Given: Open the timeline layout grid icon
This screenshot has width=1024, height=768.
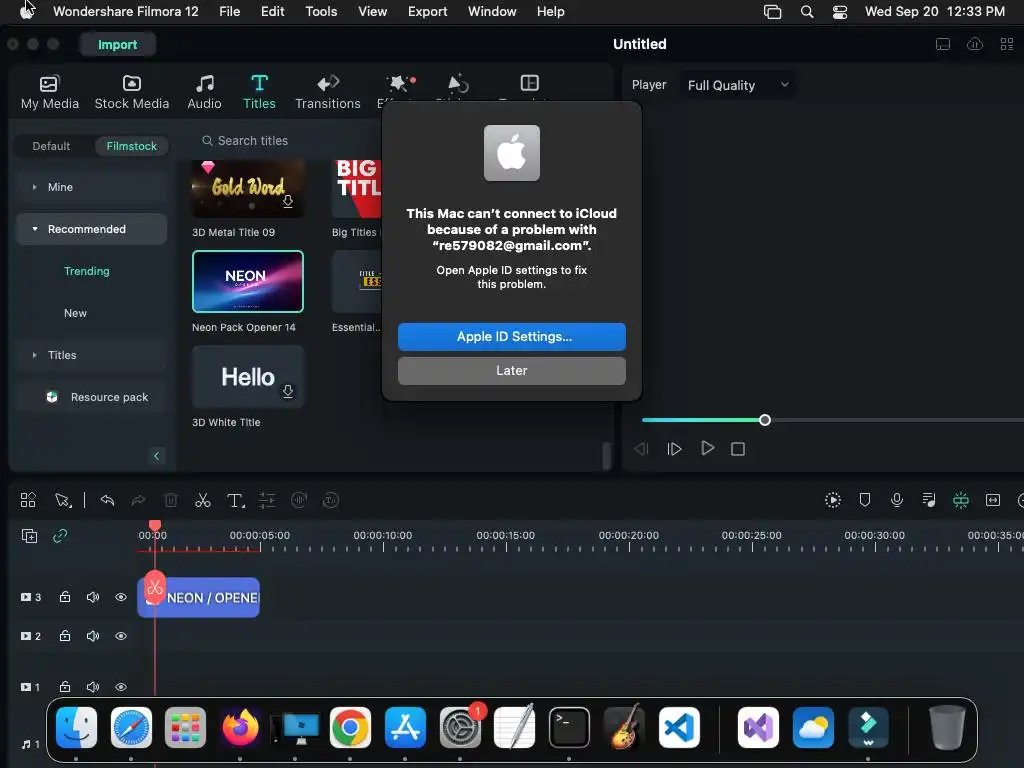Looking at the screenshot, I should pyautogui.click(x=28, y=500).
